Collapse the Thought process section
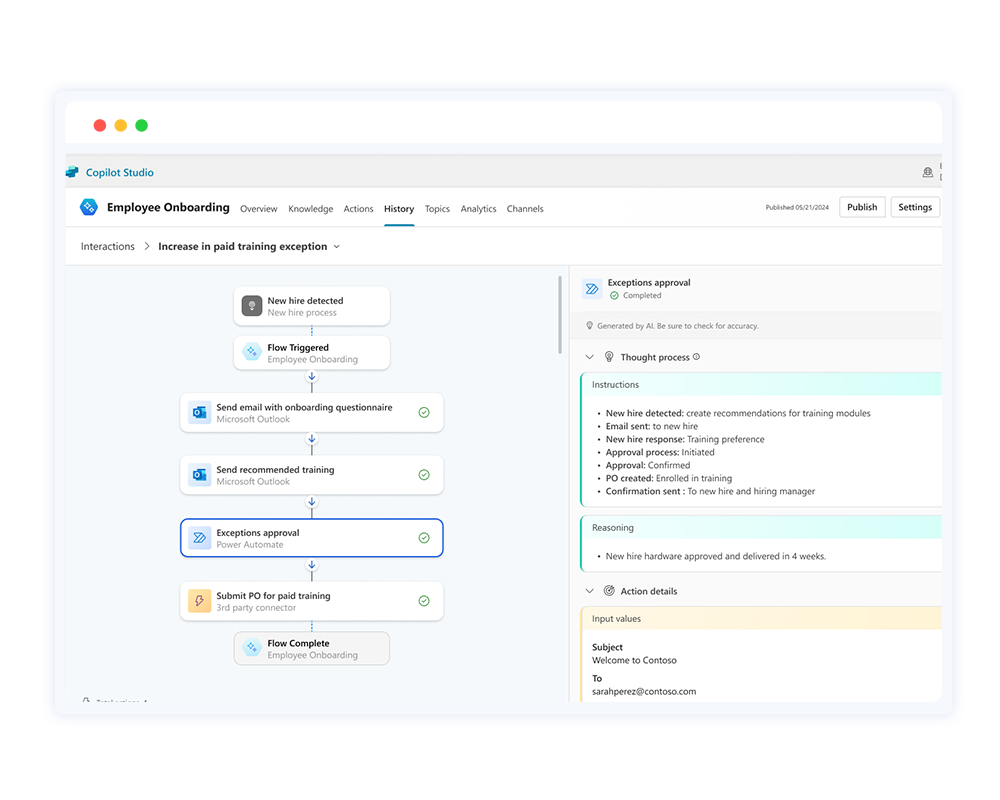 590,357
